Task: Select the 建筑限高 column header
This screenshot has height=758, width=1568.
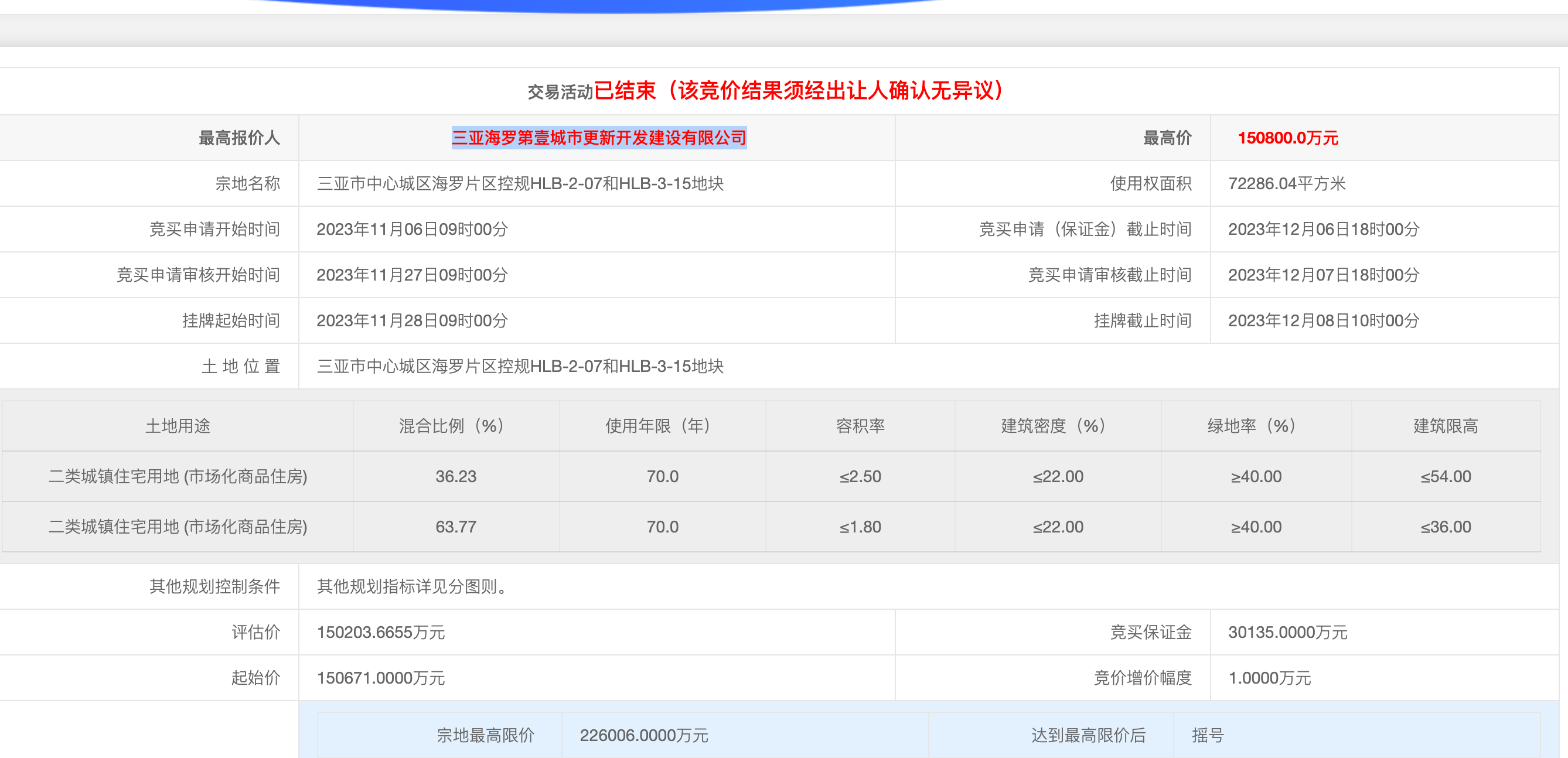Action: (1445, 426)
